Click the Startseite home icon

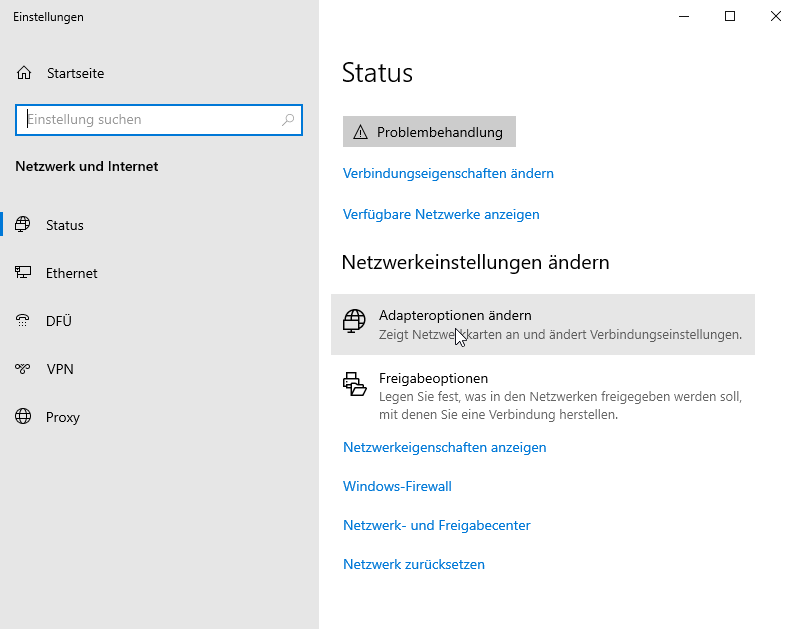(x=24, y=73)
